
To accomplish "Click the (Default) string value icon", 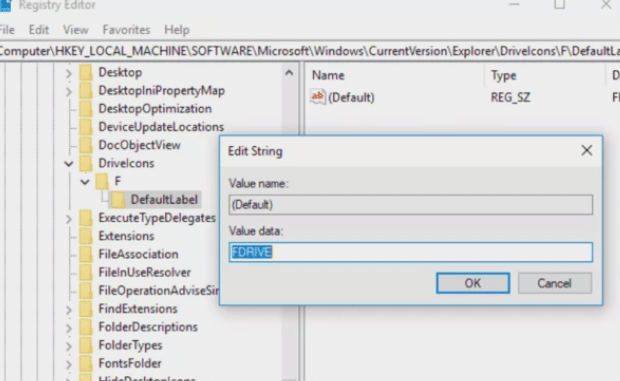I will coord(318,97).
